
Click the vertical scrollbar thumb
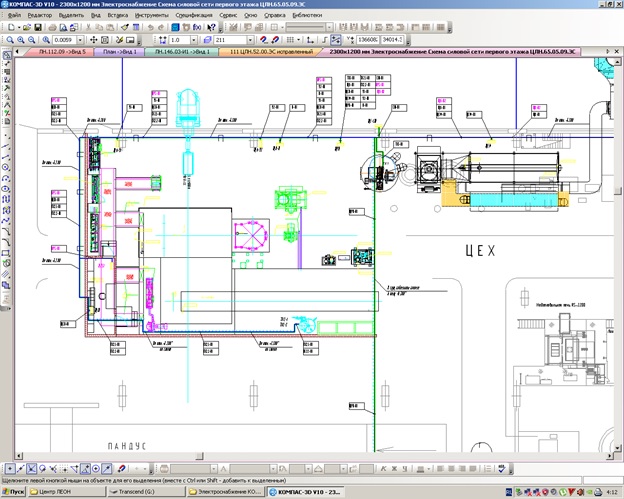(x=617, y=189)
